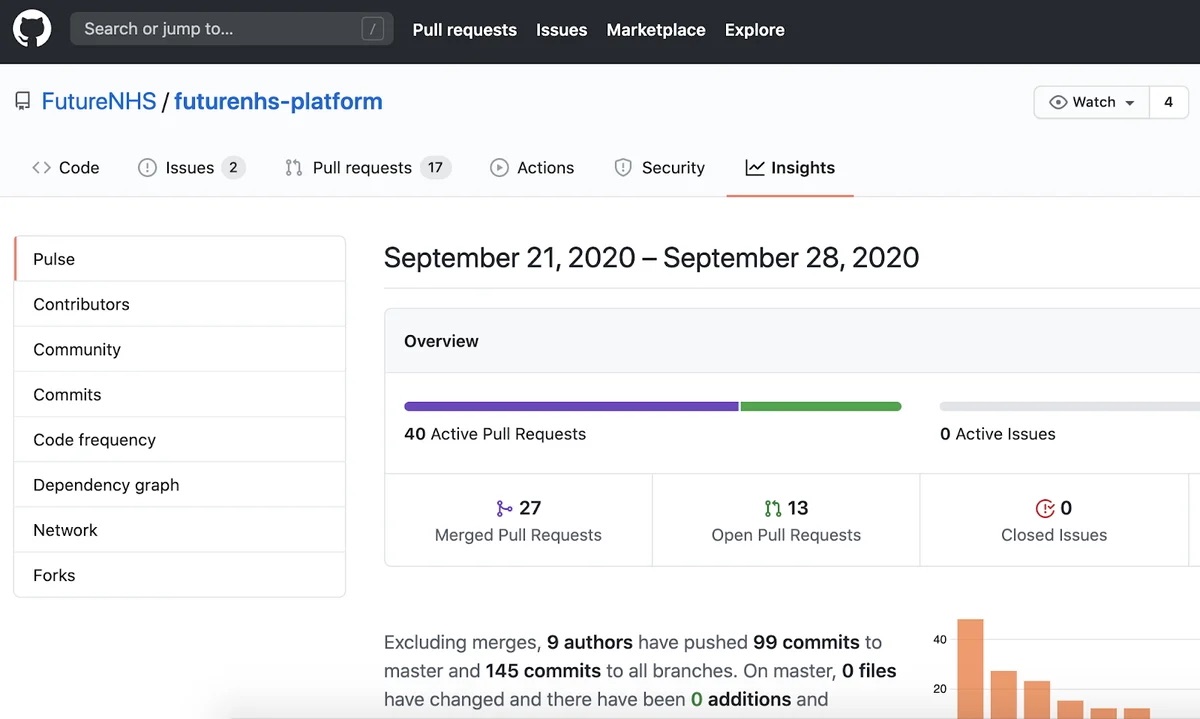Image resolution: width=1200 pixels, height=719 pixels.
Task: Switch to the Code tab
Action: [66, 168]
